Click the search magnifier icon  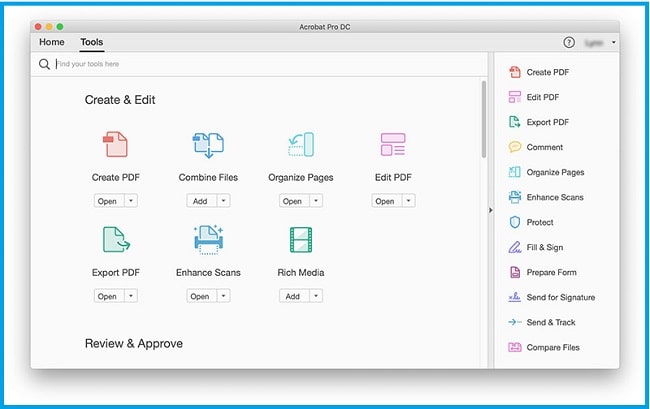pyautogui.click(x=44, y=64)
